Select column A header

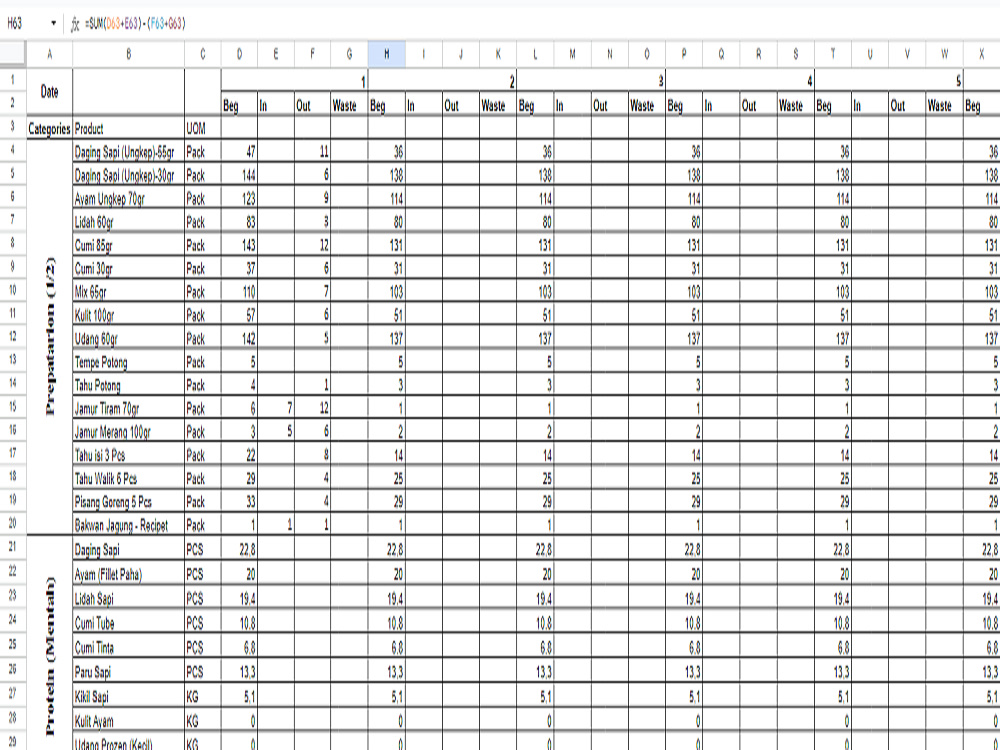50,55
